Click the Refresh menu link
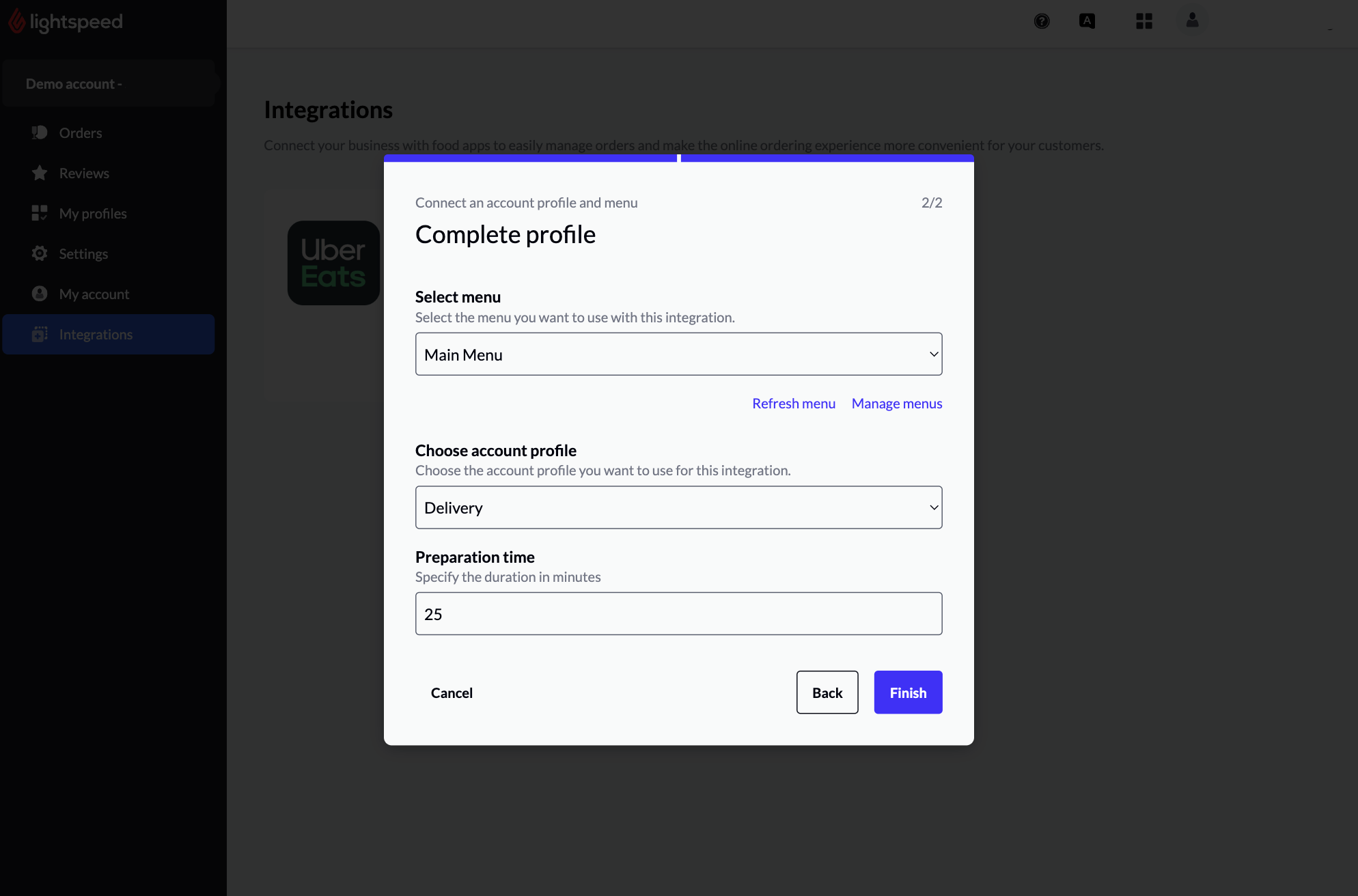 click(794, 403)
